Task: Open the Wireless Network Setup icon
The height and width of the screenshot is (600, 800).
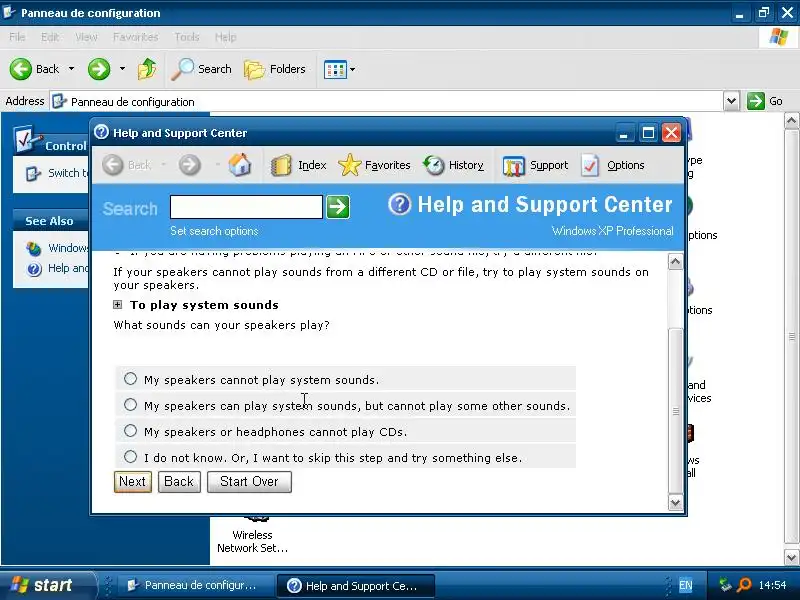Action: click(x=253, y=533)
